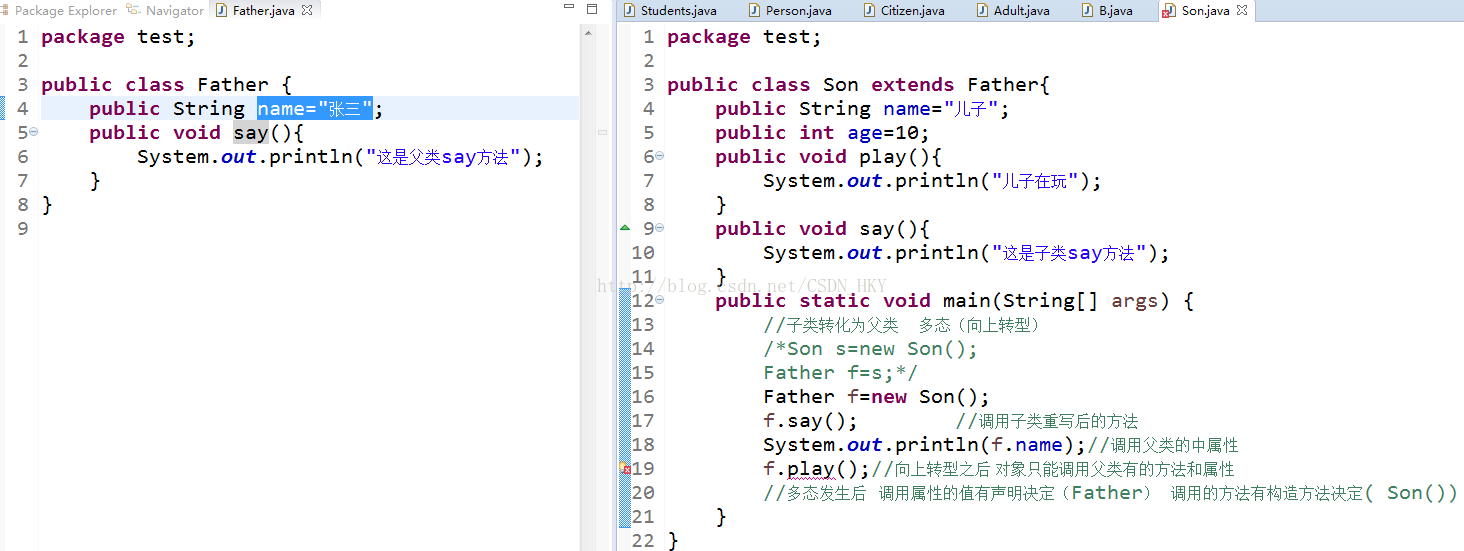Screen dimensions: 1464x551
Task: Collapse the play() method fold in Son.java
Action: click(x=660, y=156)
